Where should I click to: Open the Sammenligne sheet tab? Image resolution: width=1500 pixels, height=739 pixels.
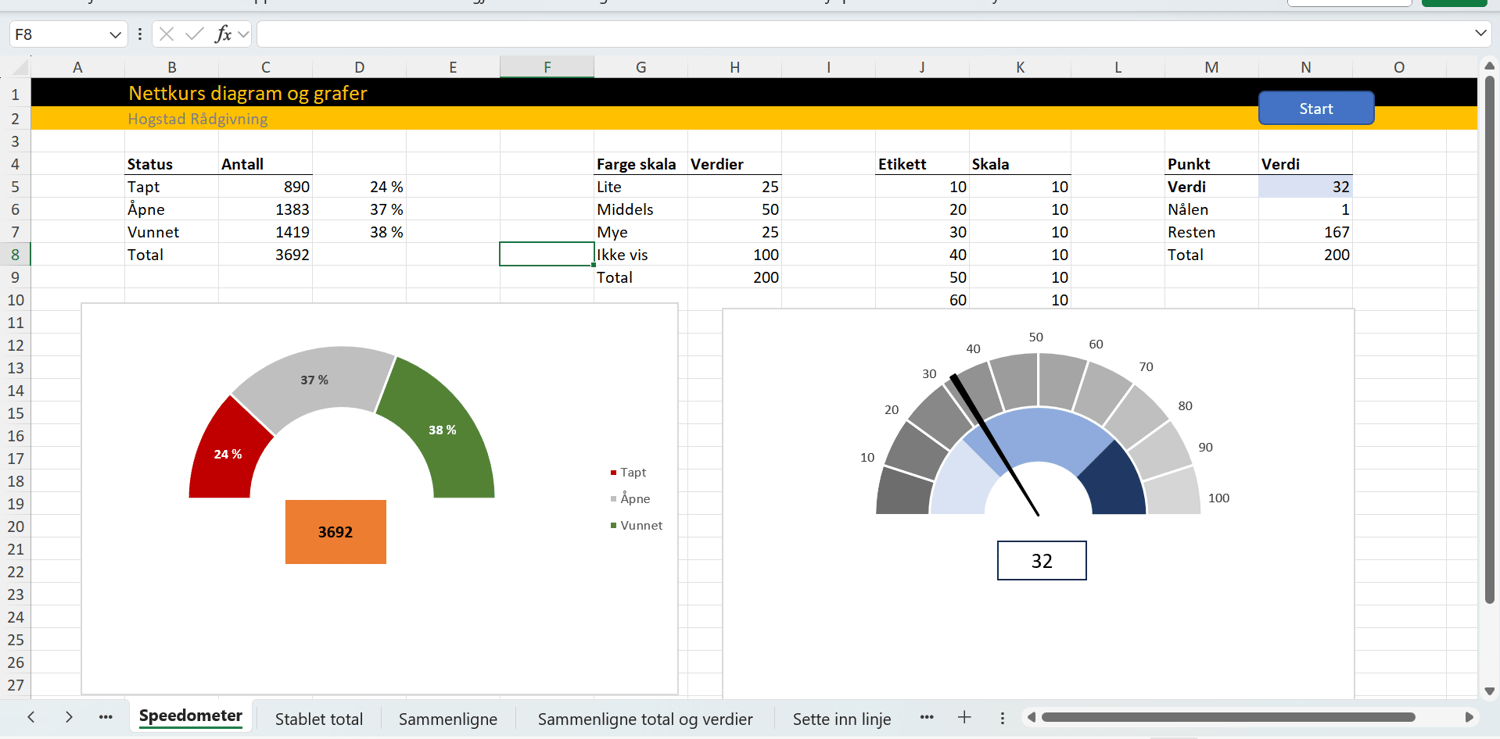(x=448, y=718)
